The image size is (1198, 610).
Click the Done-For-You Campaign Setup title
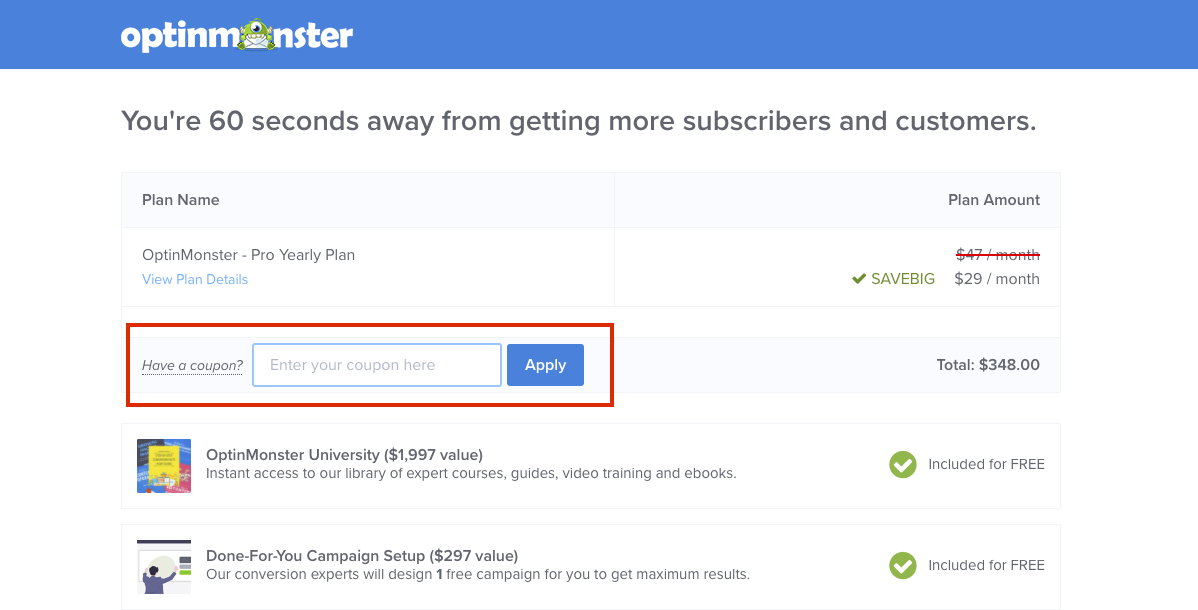tap(362, 556)
